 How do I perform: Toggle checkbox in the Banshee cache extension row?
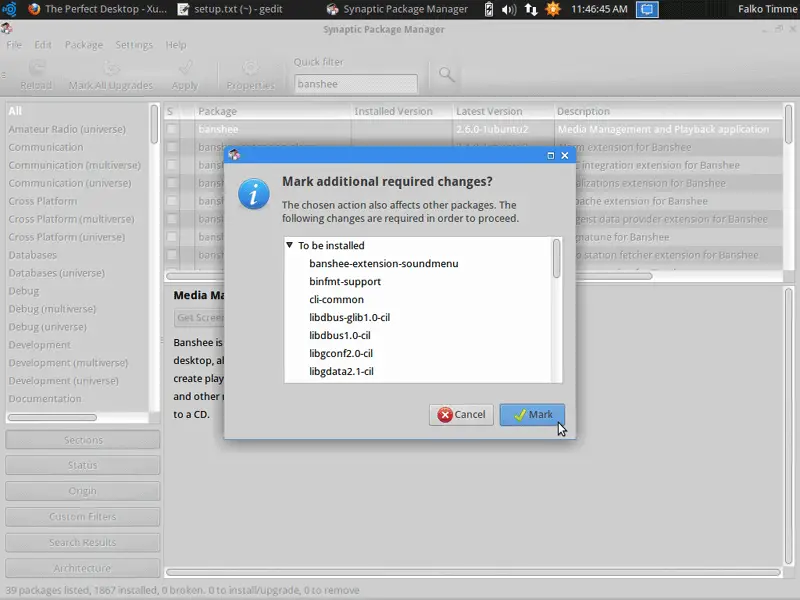[172, 201]
